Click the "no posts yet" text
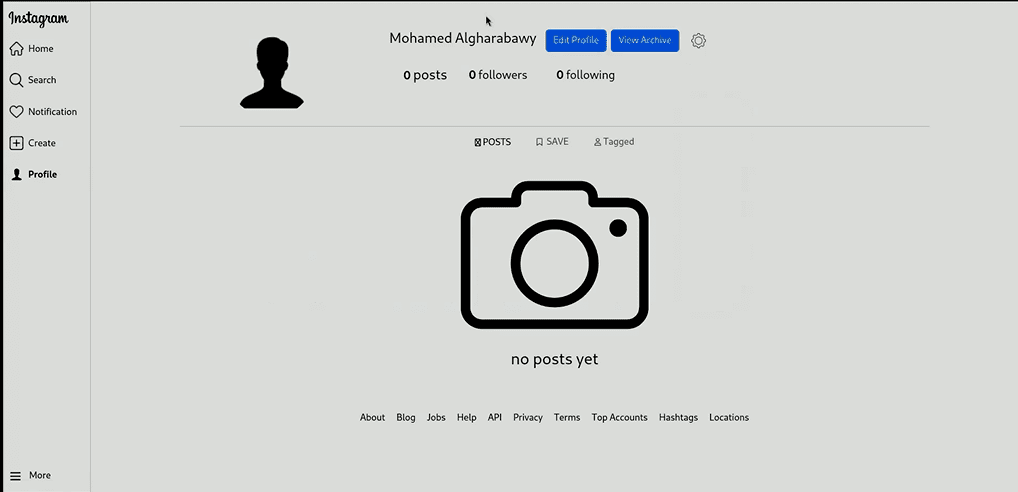This screenshot has width=1018, height=492. (x=554, y=359)
